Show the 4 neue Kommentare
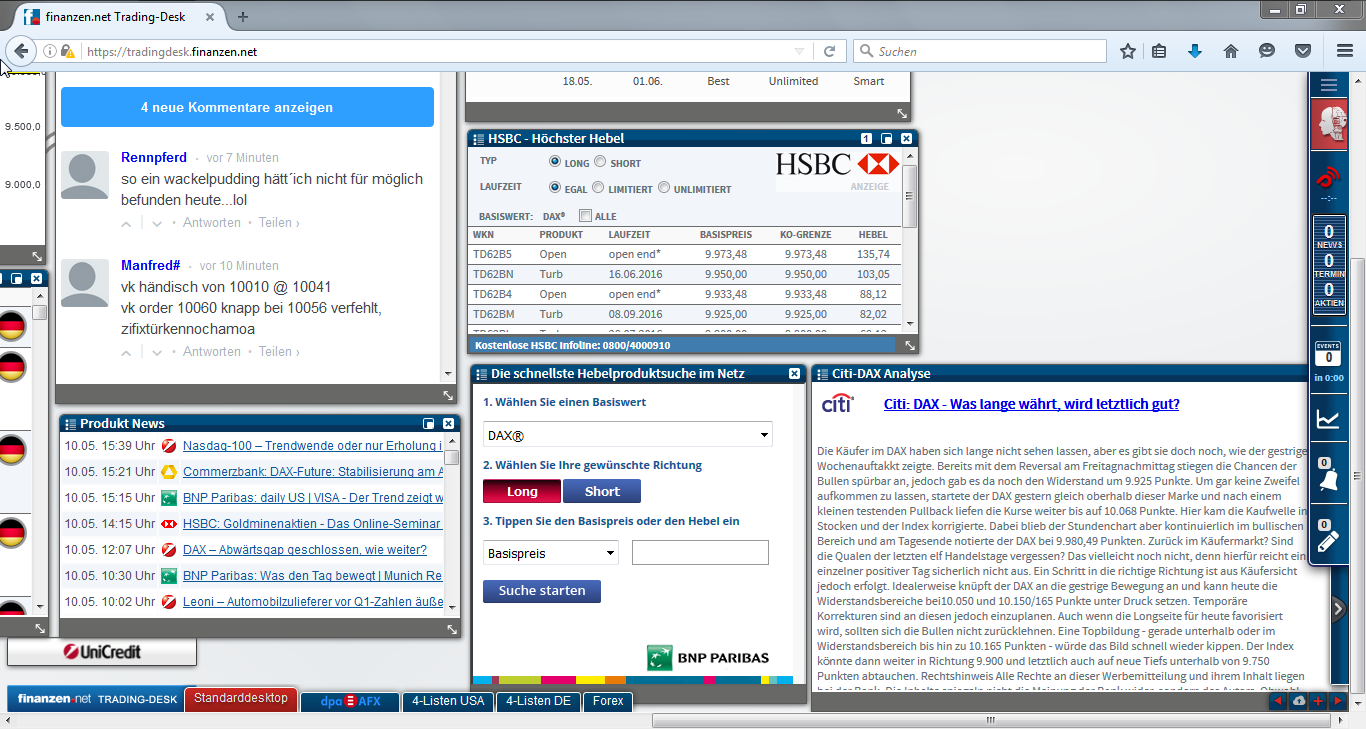The image size is (1366, 729). (x=247, y=107)
